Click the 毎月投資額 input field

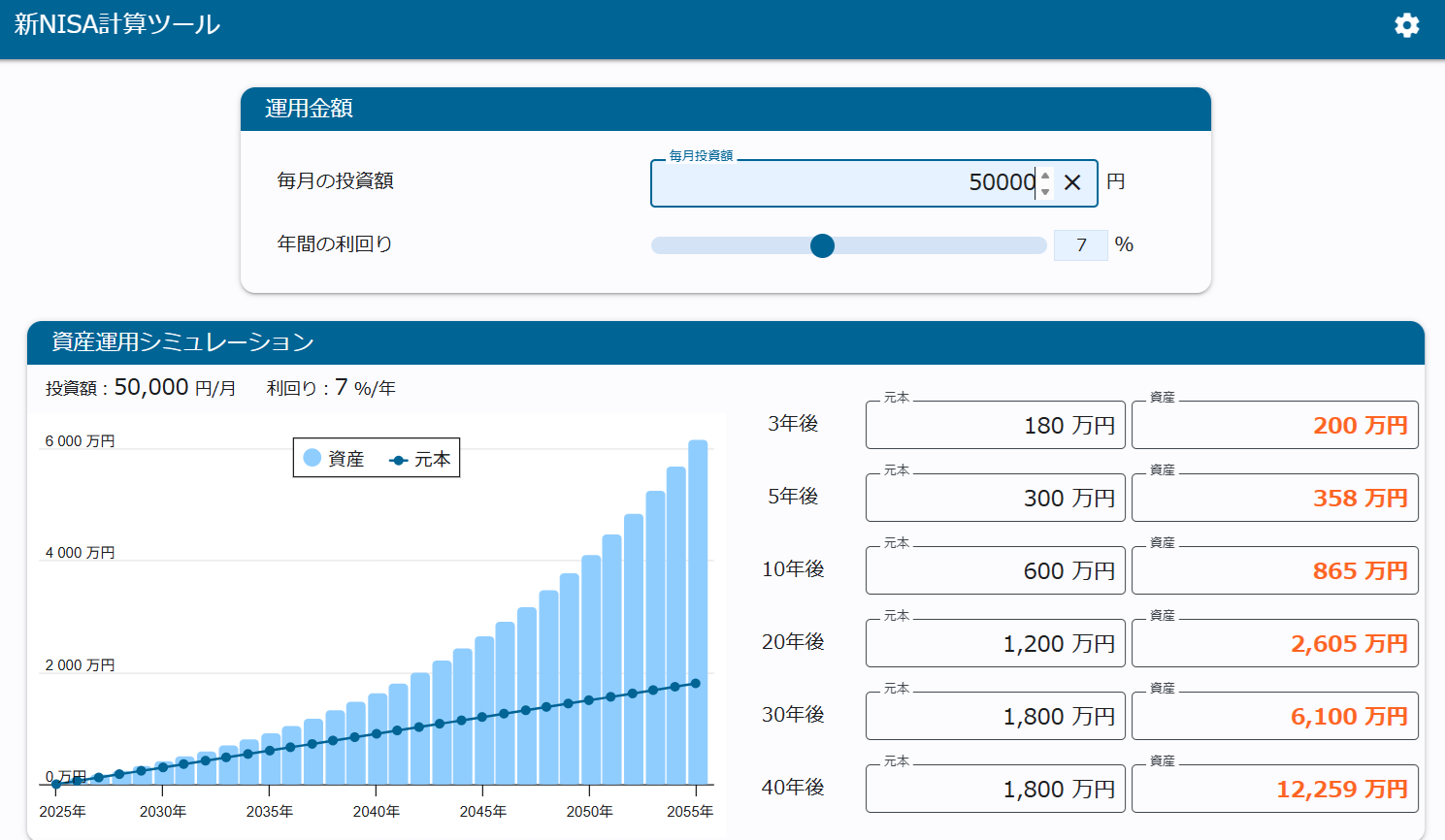coord(844,183)
